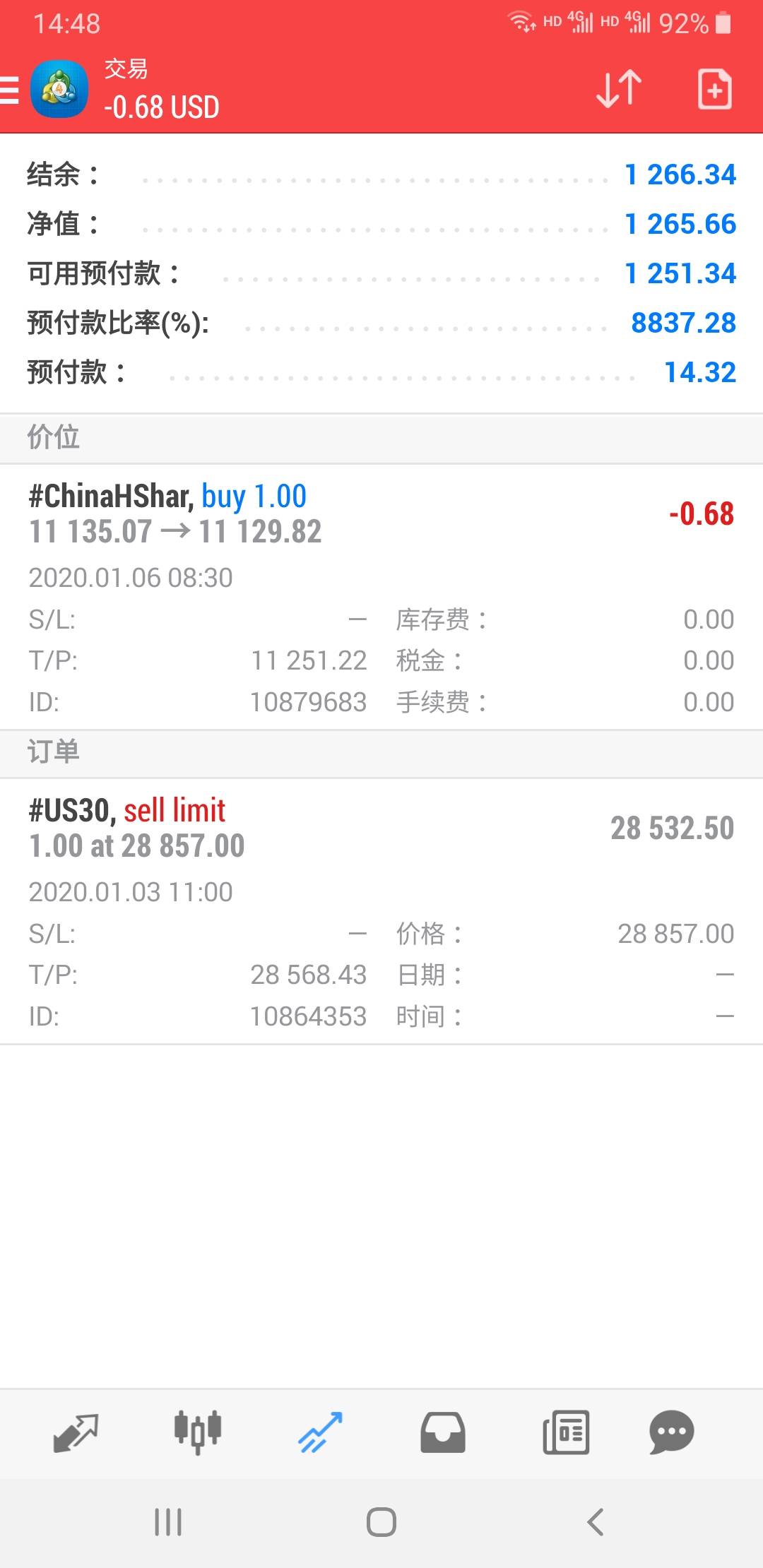Open Android recent apps
Screen dimensions: 763x1568
[x=168, y=1522]
